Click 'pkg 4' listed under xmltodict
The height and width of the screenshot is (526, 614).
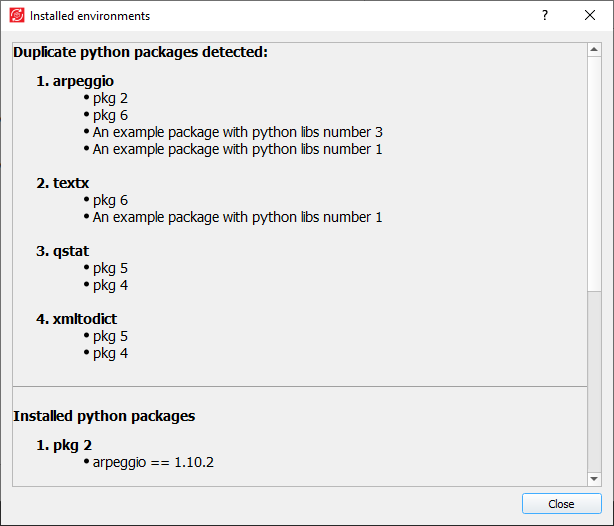(x=110, y=353)
